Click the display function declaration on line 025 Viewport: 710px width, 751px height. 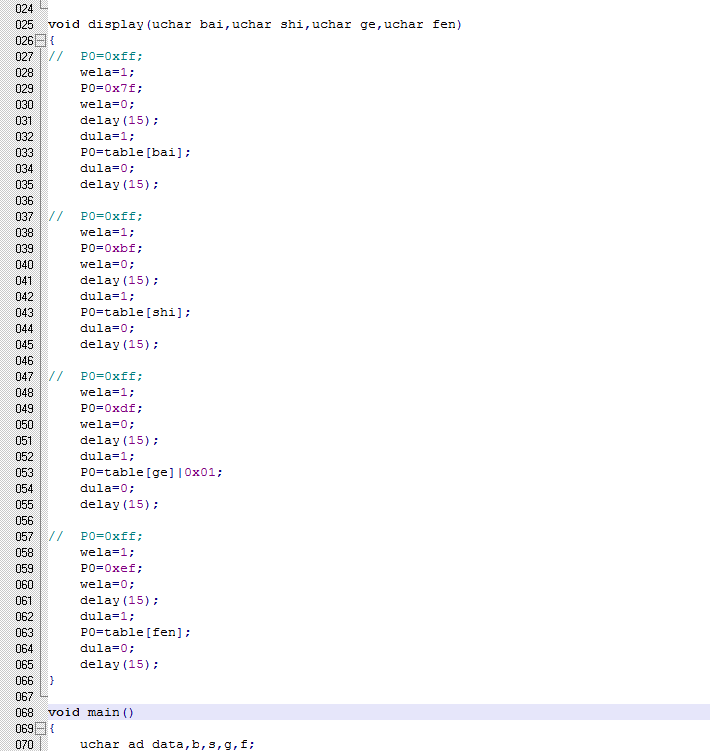click(255, 24)
